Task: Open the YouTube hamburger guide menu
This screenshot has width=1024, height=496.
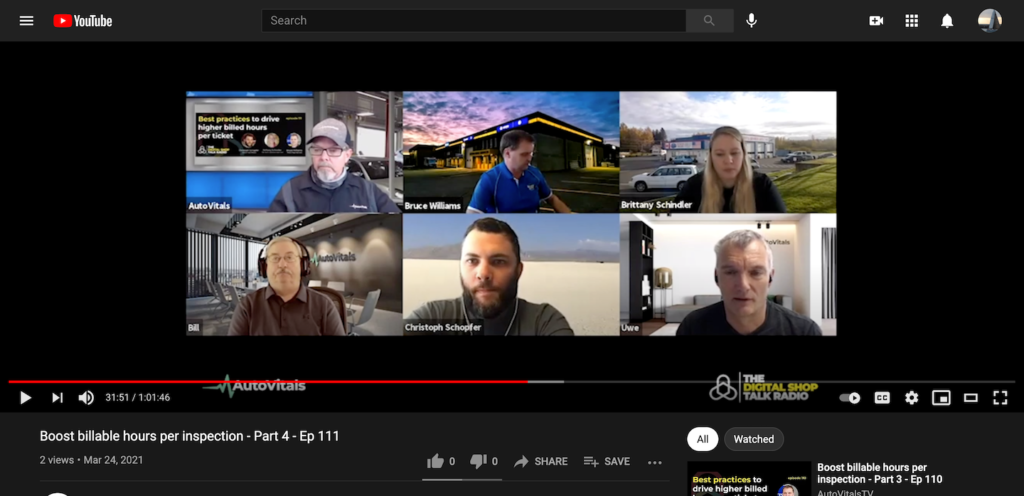Action: click(26, 21)
